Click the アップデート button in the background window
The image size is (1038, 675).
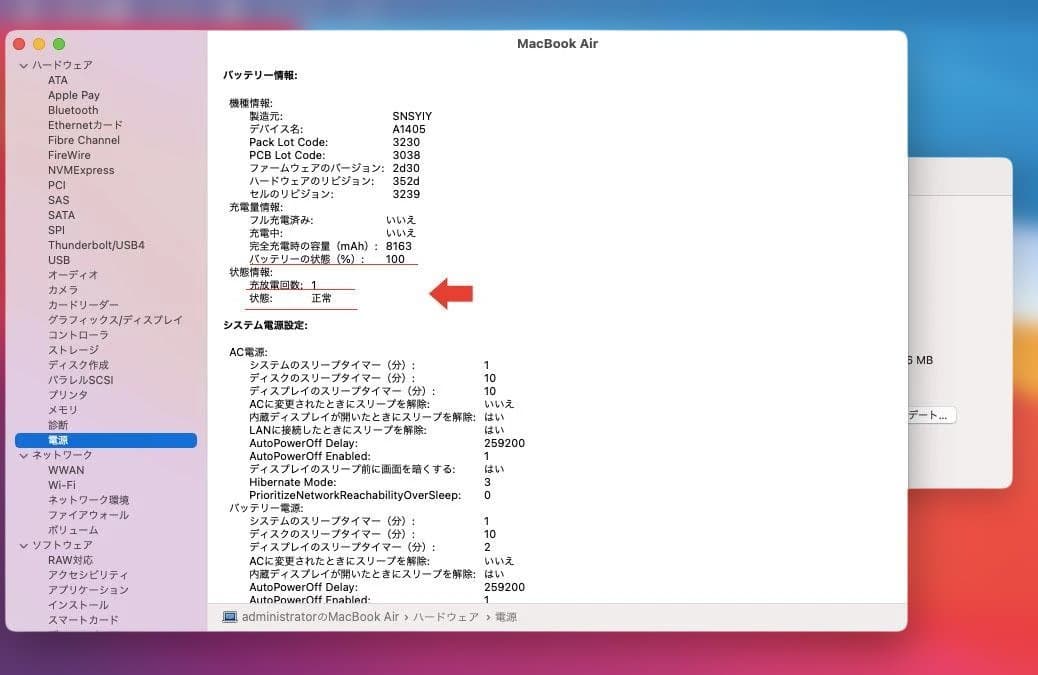coord(931,414)
